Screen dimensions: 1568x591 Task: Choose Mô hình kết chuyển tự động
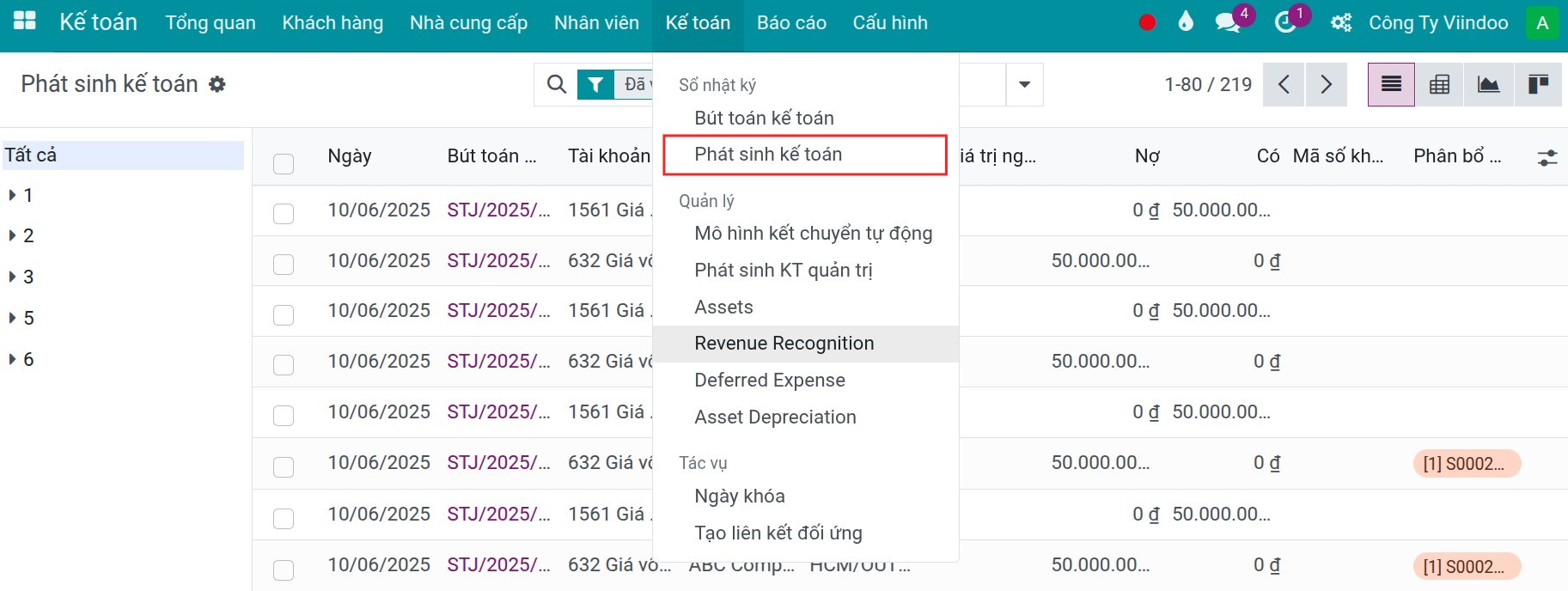coord(806,234)
